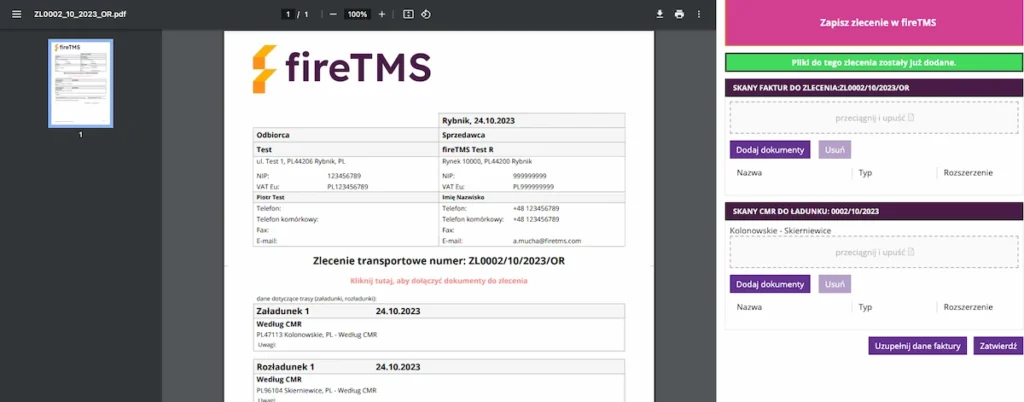Screen dimensions: 1024x402
Task: Click the zoom in plus icon
Action: pos(382,14)
